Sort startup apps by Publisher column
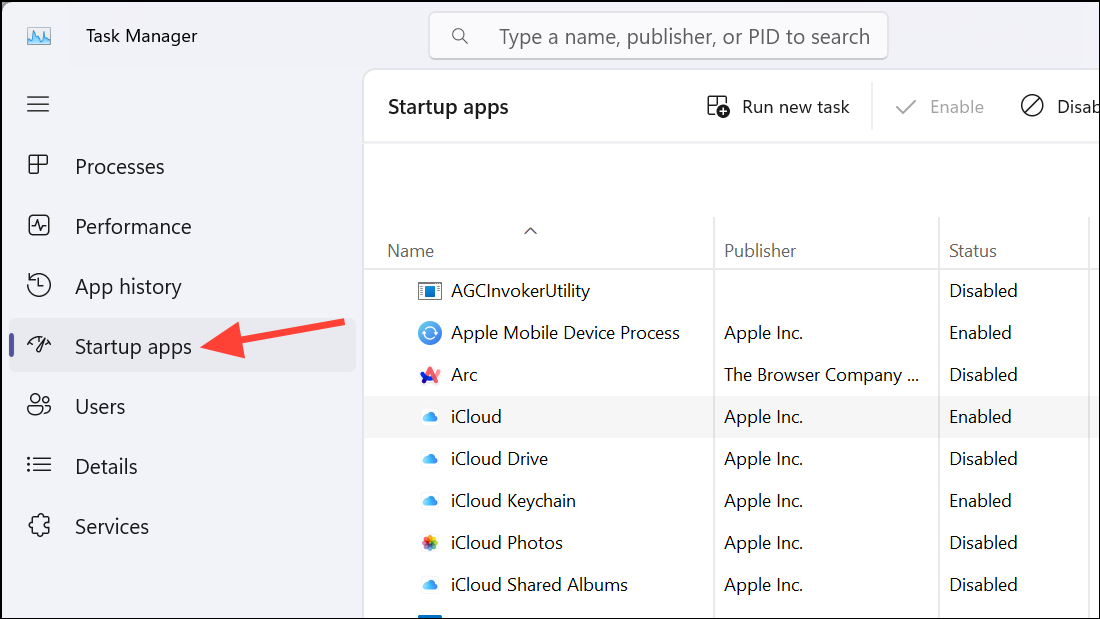1100x619 pixels. [x=760, y=251]
